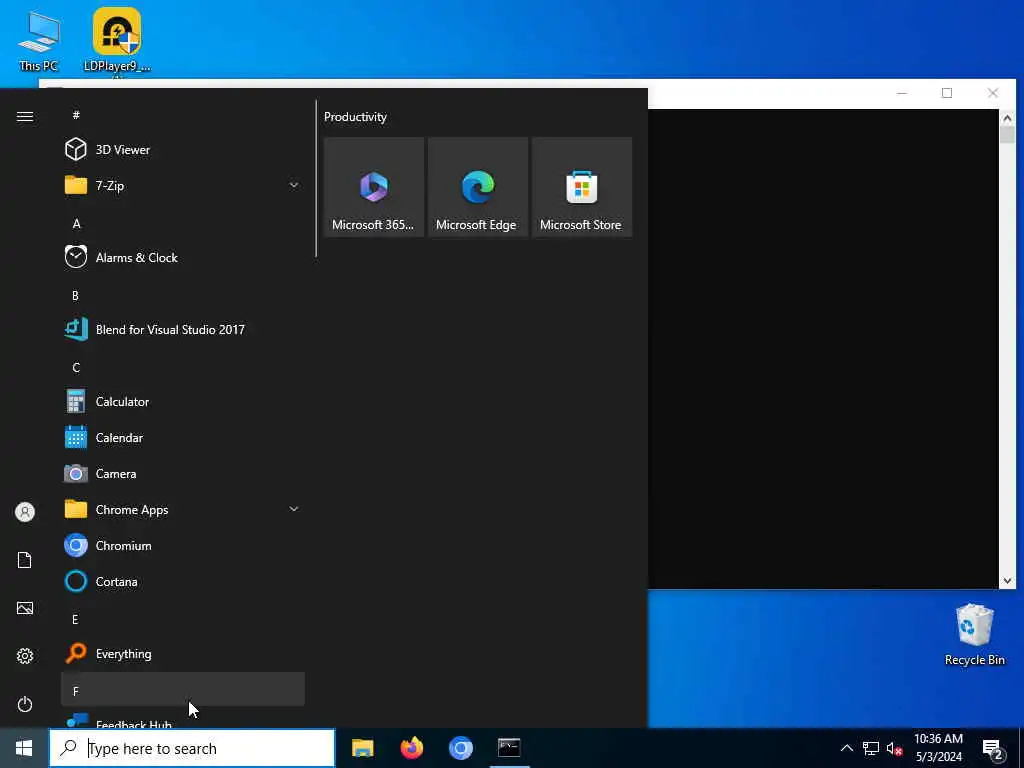Open 3D Viewer from the app list

point(183,150)
